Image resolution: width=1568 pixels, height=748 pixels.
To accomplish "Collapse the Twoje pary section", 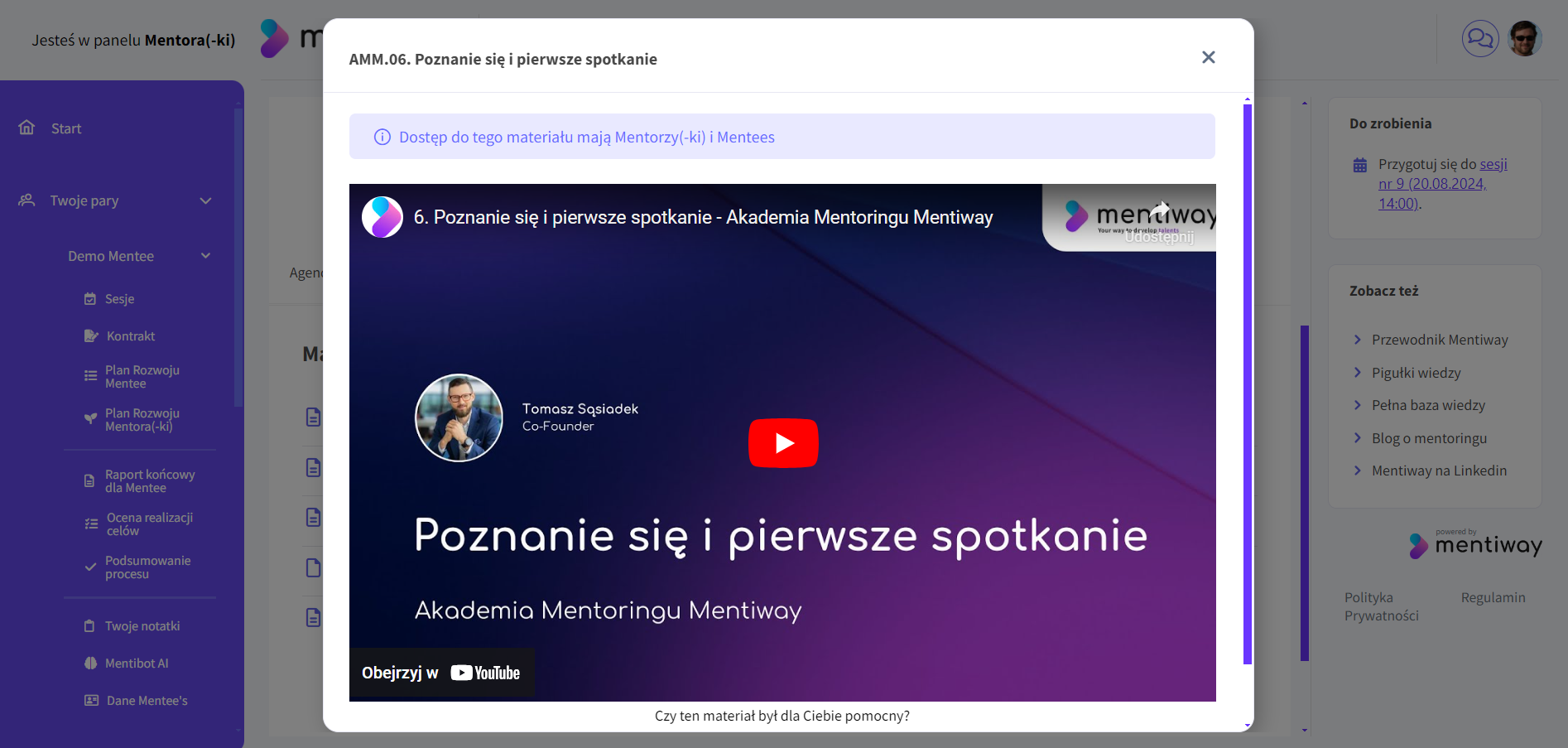I will 205,200.
